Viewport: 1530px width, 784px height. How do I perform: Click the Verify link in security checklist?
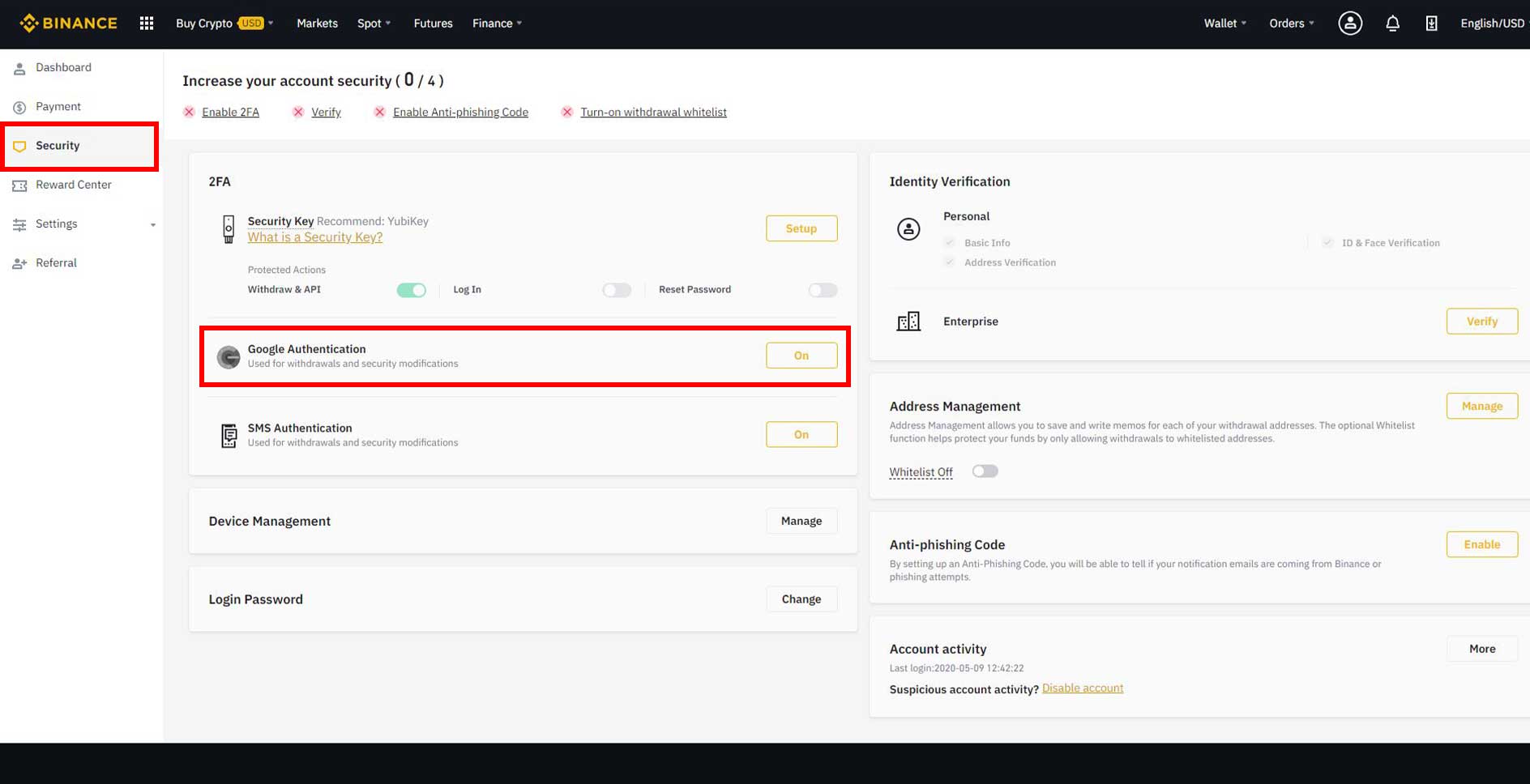pyautogui.click(x=326, y=113)
